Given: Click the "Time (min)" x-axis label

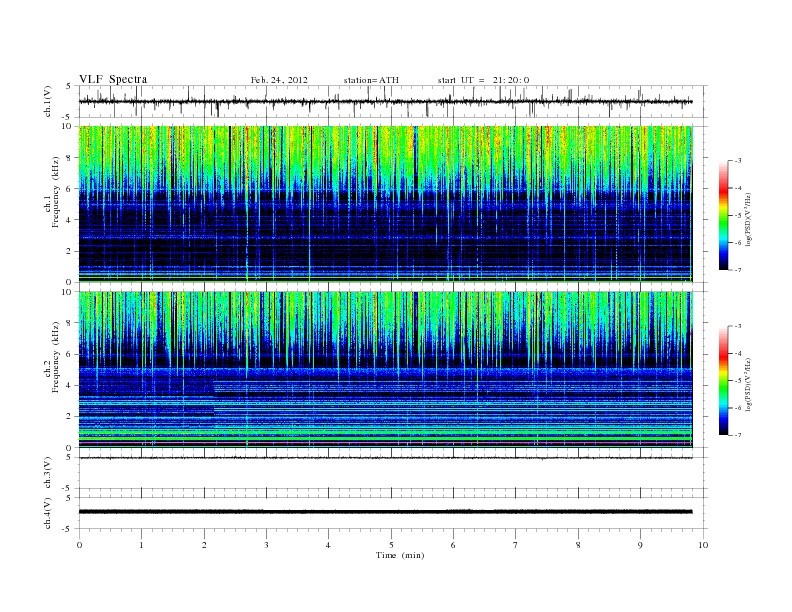Looking at the screenshot, I should [x=400, y=555].
